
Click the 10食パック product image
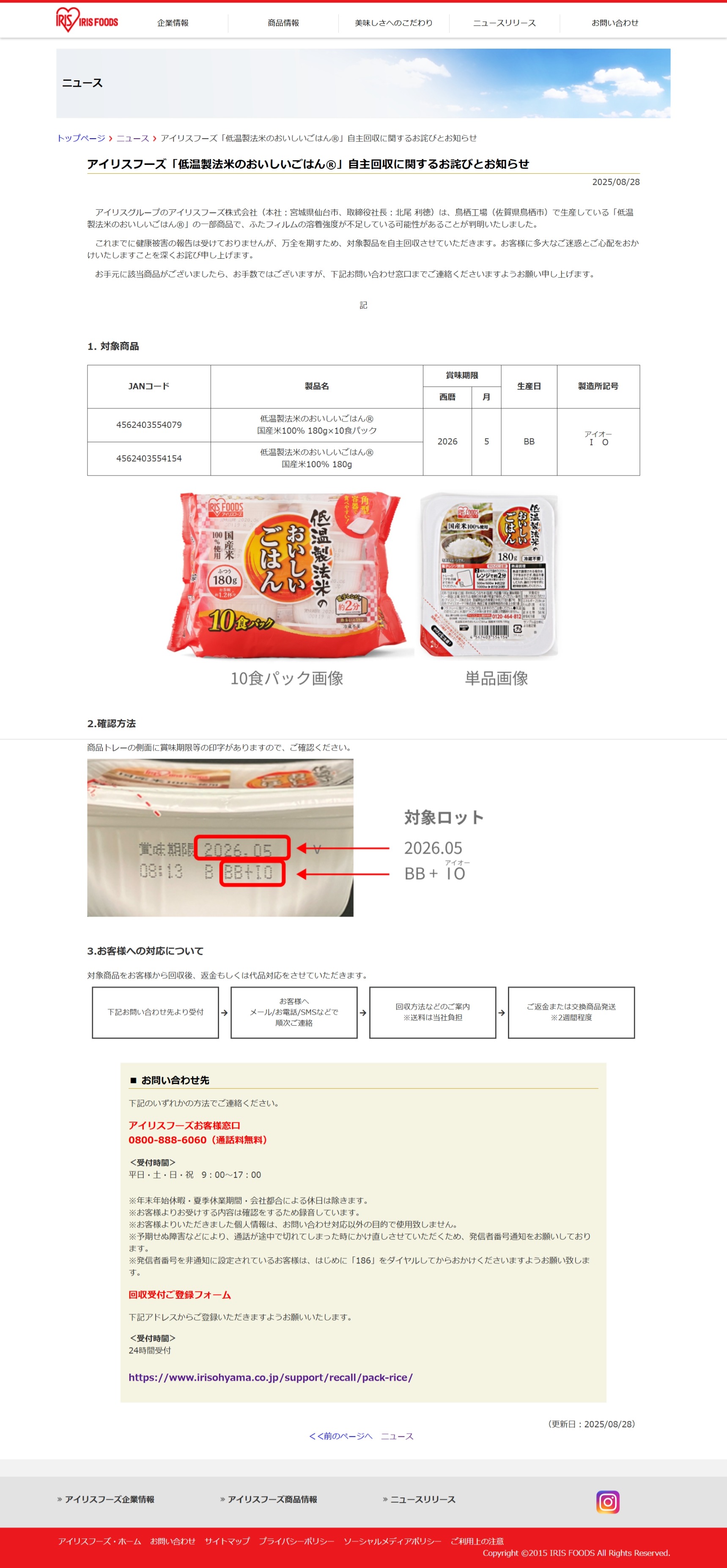[288, 576]
